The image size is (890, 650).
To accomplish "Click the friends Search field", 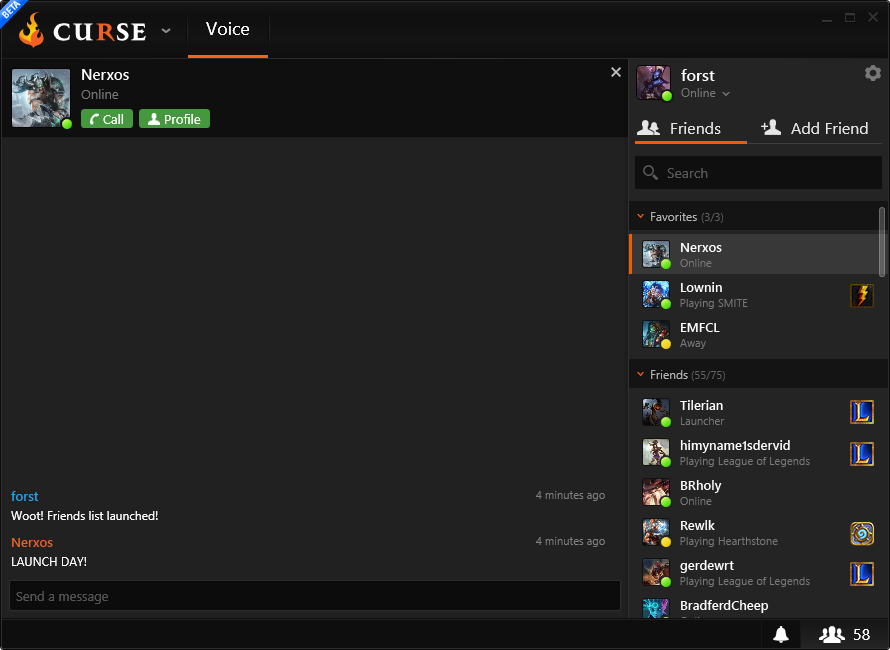I will pos(758,173).
